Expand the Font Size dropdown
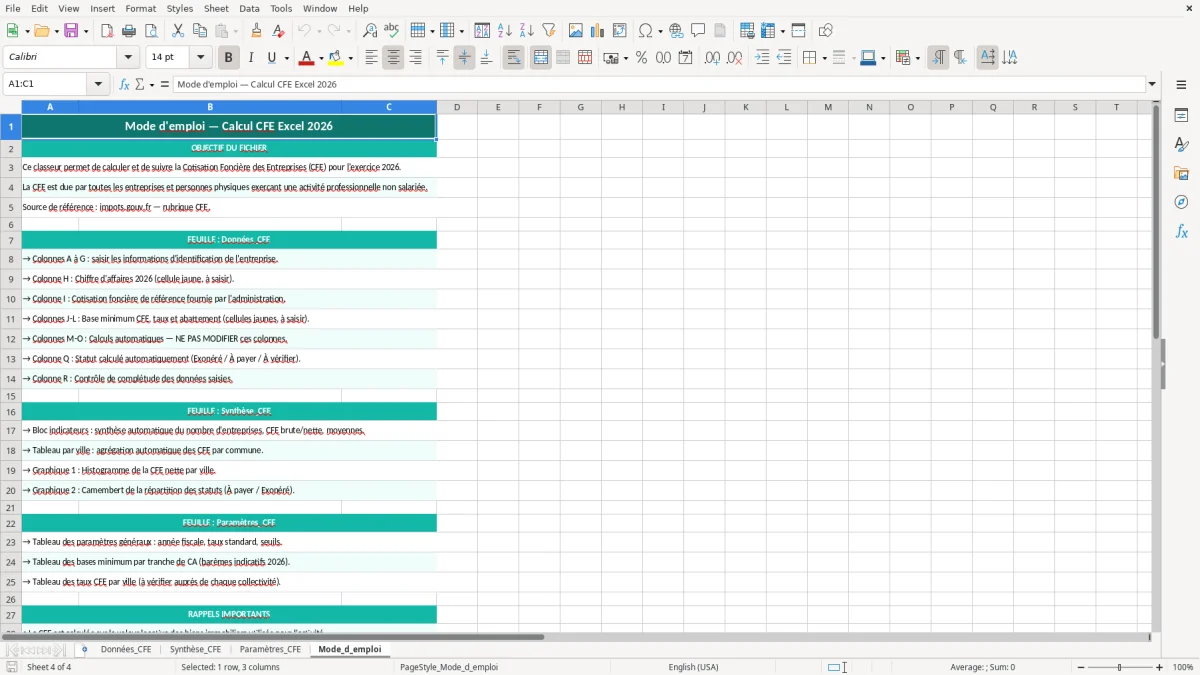 coord(200,58)
